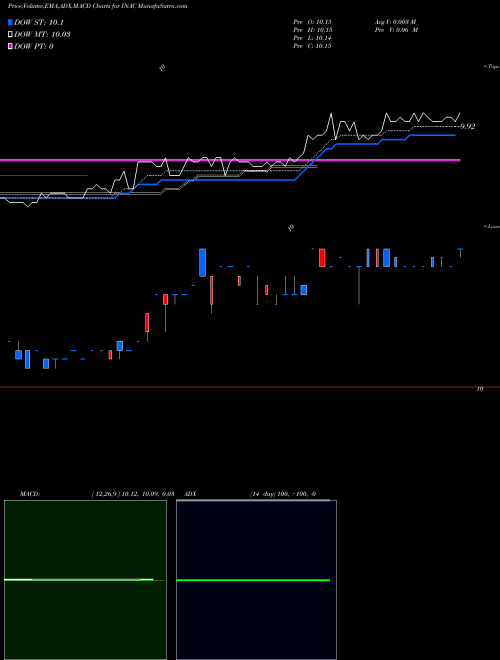The height and width of the screenshot is (660, 500).
Task: Click the 'Pre L: 10.14' value
Action: [x=312, y=38]
